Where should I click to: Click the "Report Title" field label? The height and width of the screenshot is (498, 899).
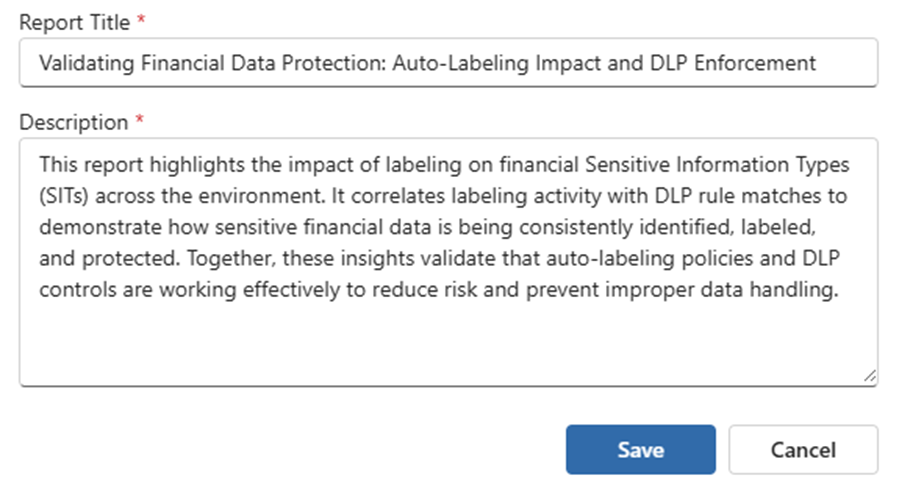click(x=74, y=21)
